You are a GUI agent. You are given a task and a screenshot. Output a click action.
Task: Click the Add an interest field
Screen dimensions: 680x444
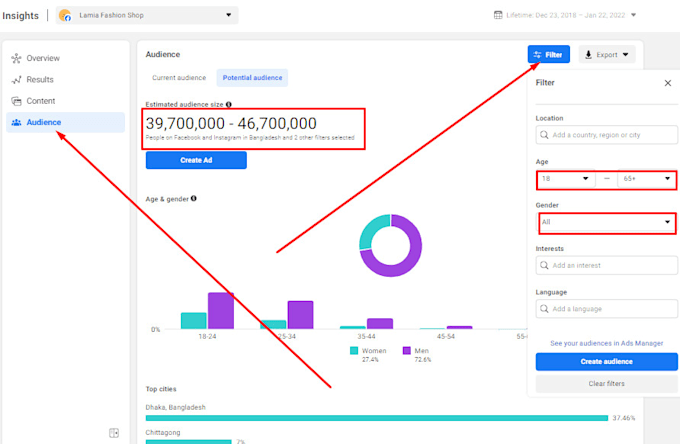[606, 265]
